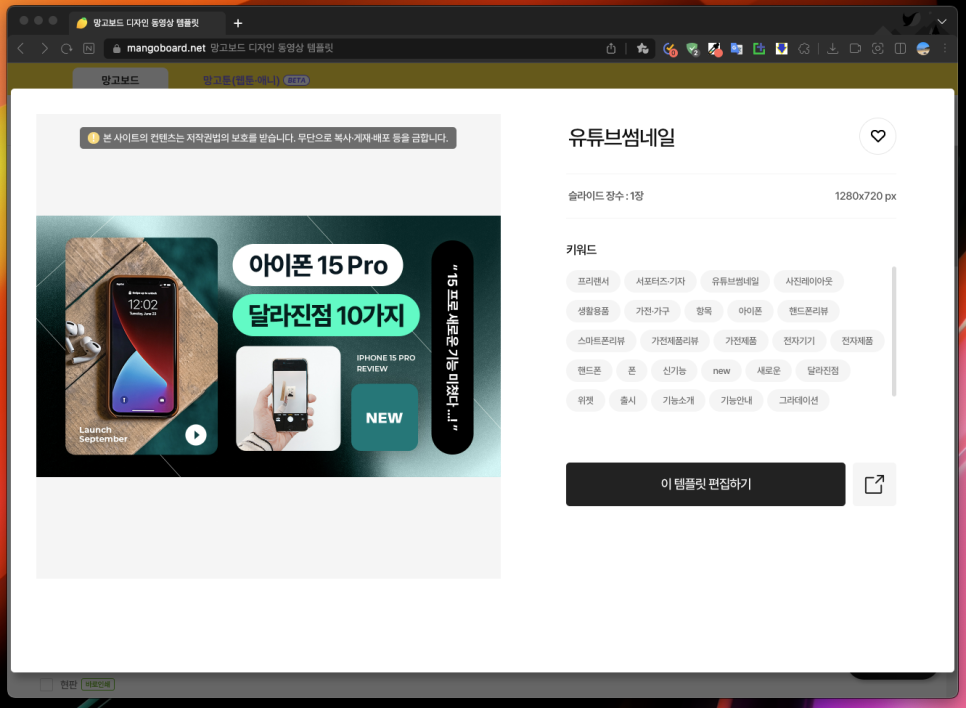Image resolution: width=966 pixels, height=708 pixels.
Task: Toggle the 현판 checkbox behind the modal
Action: [x=46, y=685]
